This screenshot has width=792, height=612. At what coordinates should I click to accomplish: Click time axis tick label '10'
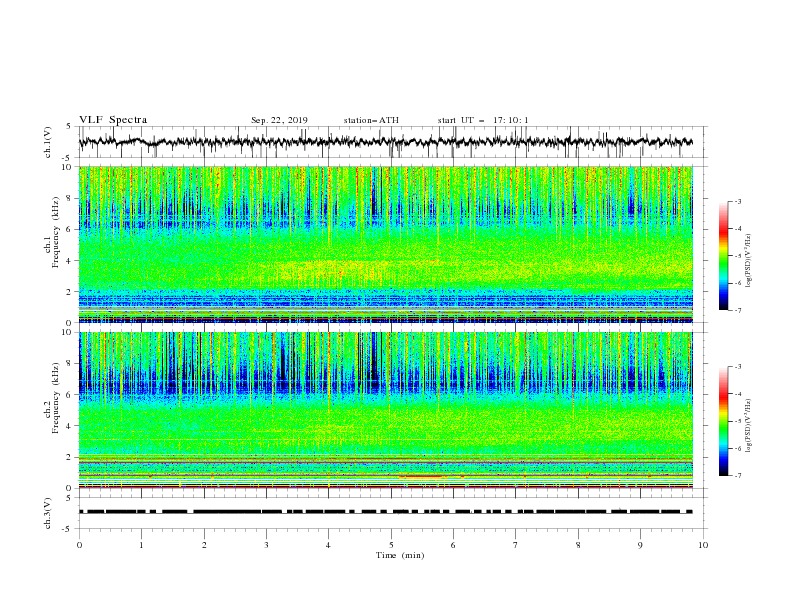click(x=703, y=545)
